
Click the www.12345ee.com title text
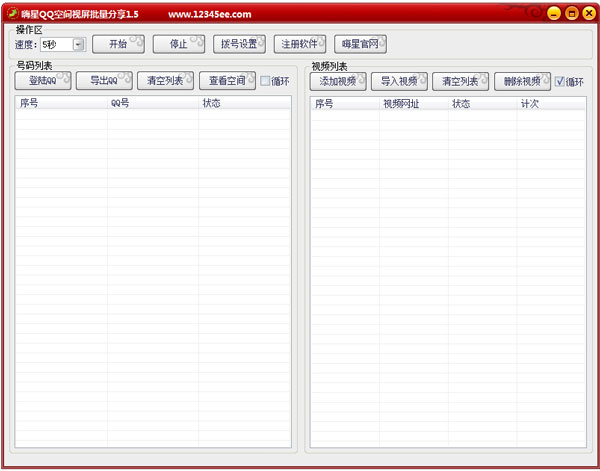pyautogui.click(x=210, y=15)
